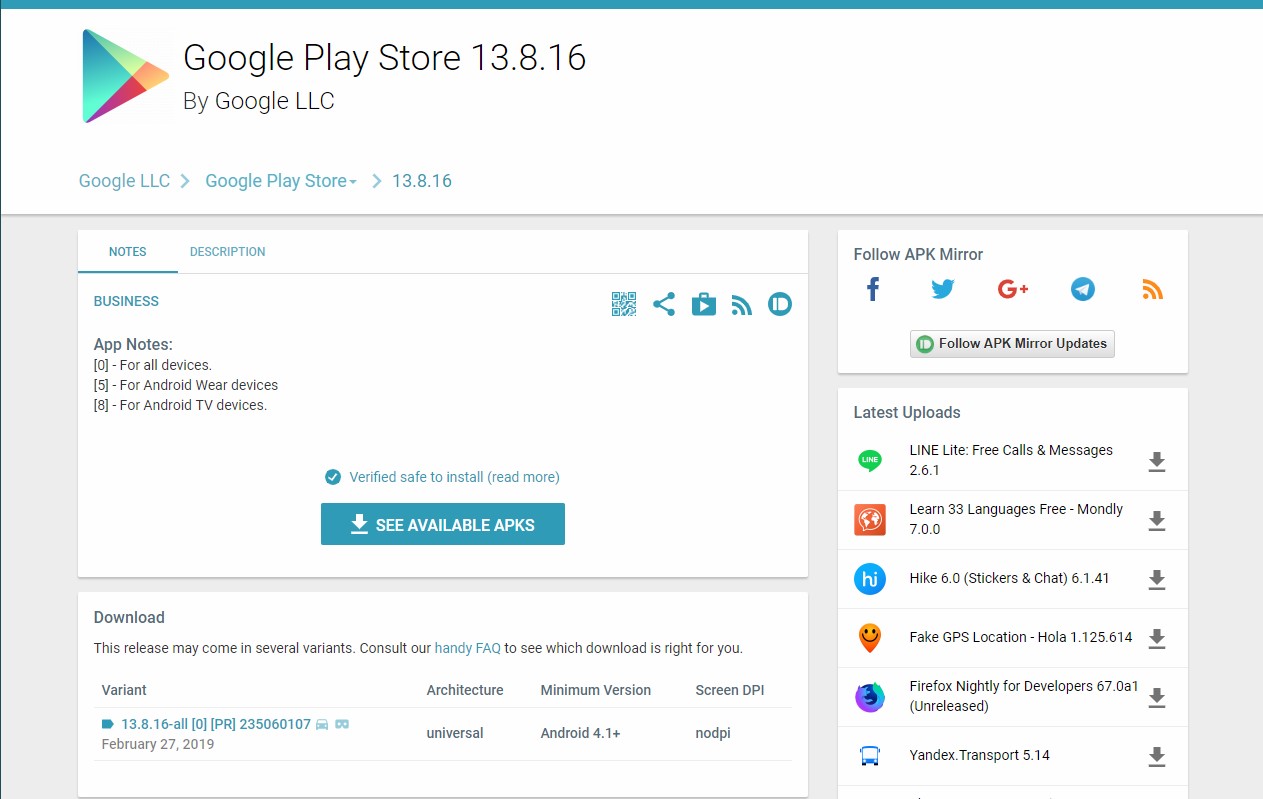This screenshot has height=799, width=1263.
Task: Click the RSS feed icon near BUSINESS
Action: pyautogui.click(x=741, y=305)
